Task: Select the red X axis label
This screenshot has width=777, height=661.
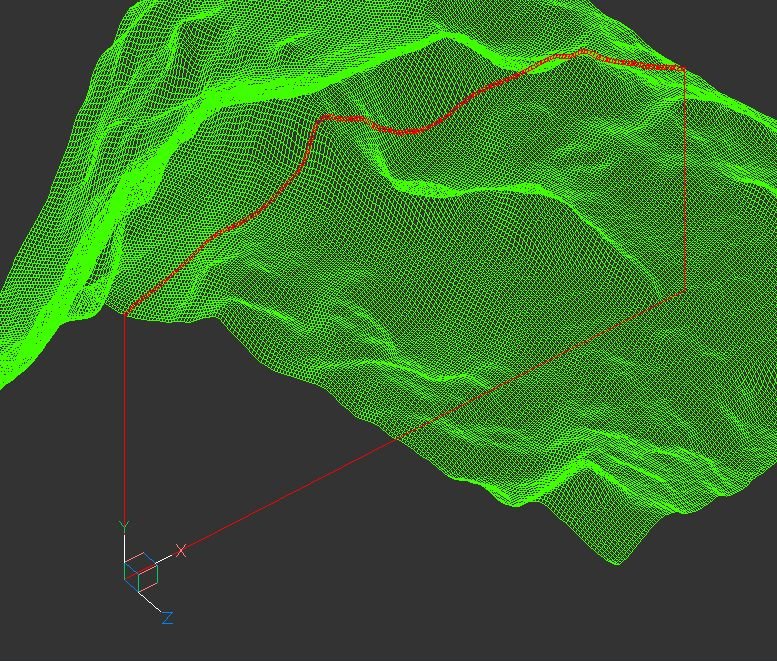Action: click(x=181, y=551)
